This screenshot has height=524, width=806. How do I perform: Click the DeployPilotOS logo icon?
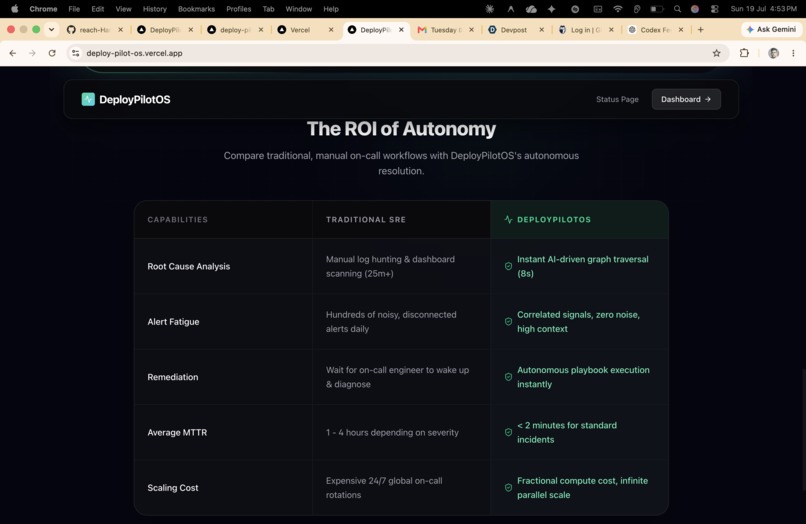88,99
